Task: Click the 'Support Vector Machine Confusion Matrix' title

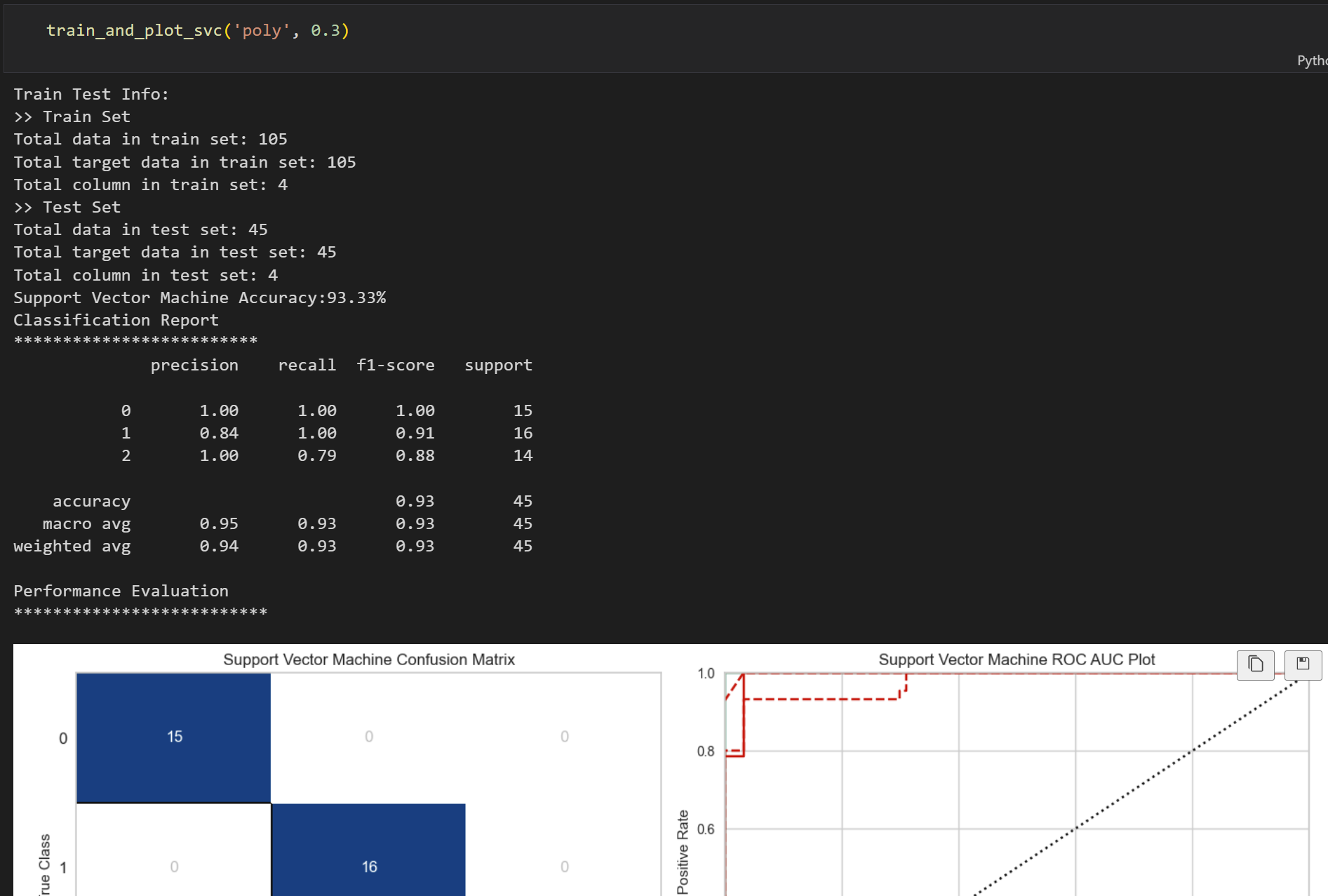Action: coord(369,660)
